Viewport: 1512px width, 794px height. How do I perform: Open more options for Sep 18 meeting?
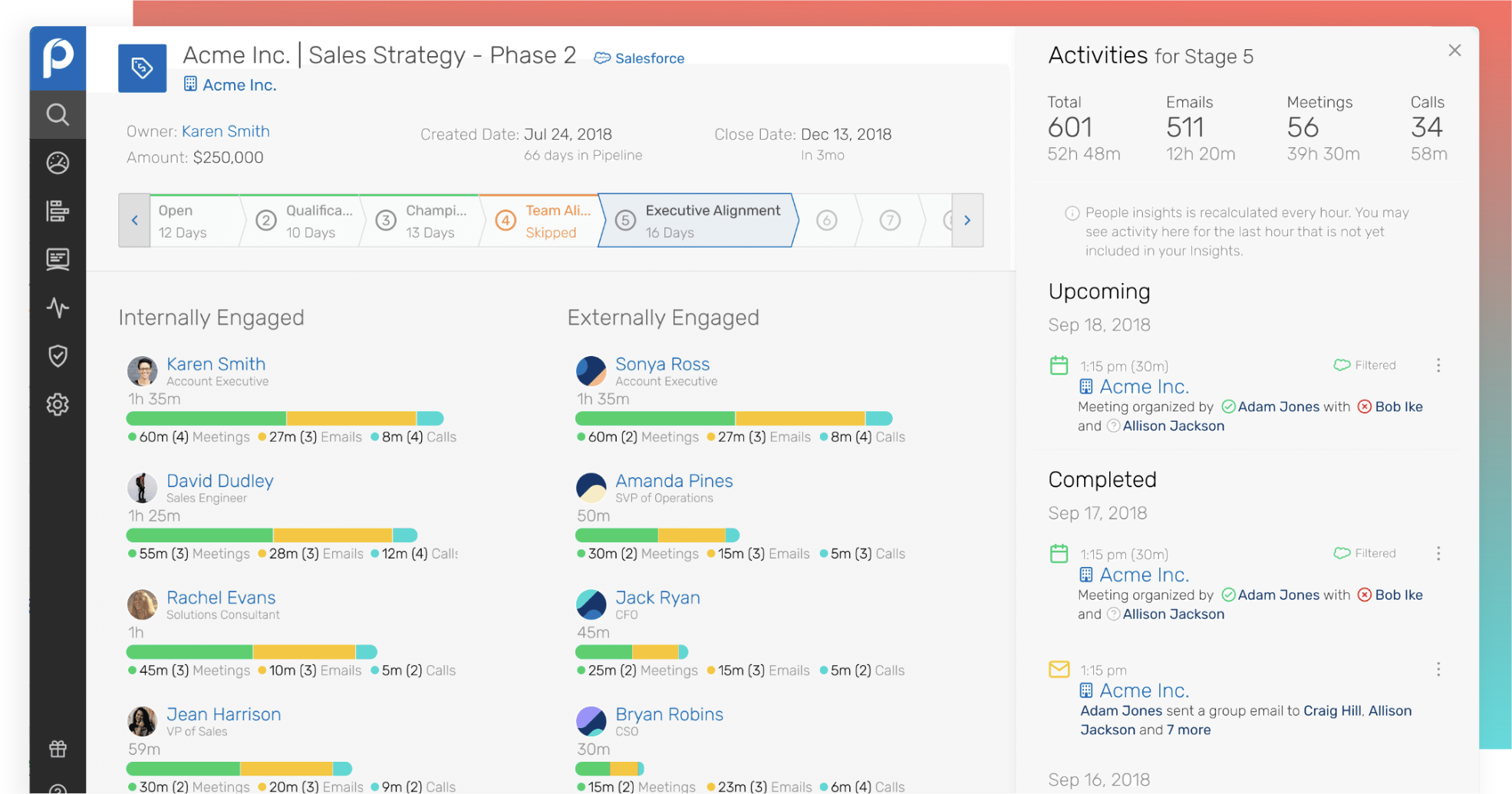point(1438,365)
